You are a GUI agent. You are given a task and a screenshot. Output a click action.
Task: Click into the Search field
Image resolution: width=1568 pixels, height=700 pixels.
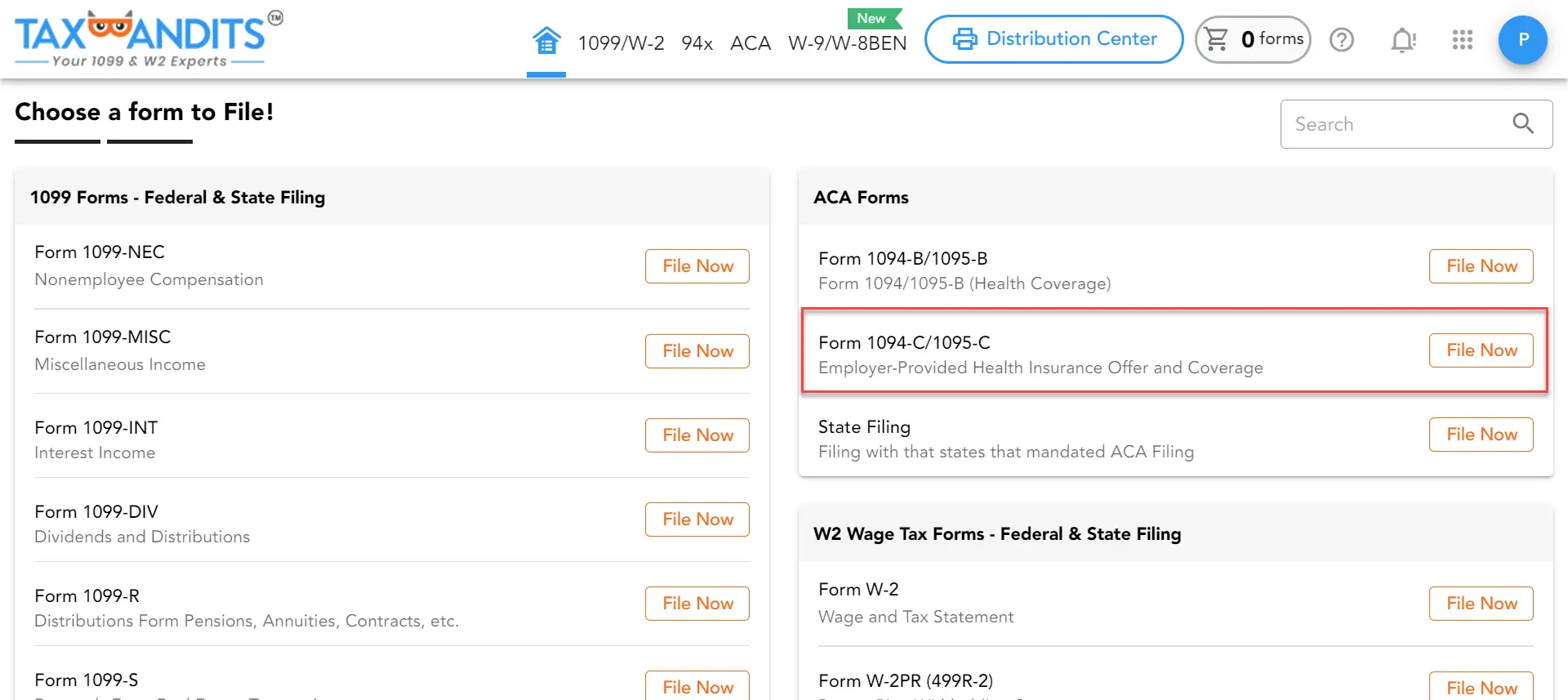pos(1416,124)
